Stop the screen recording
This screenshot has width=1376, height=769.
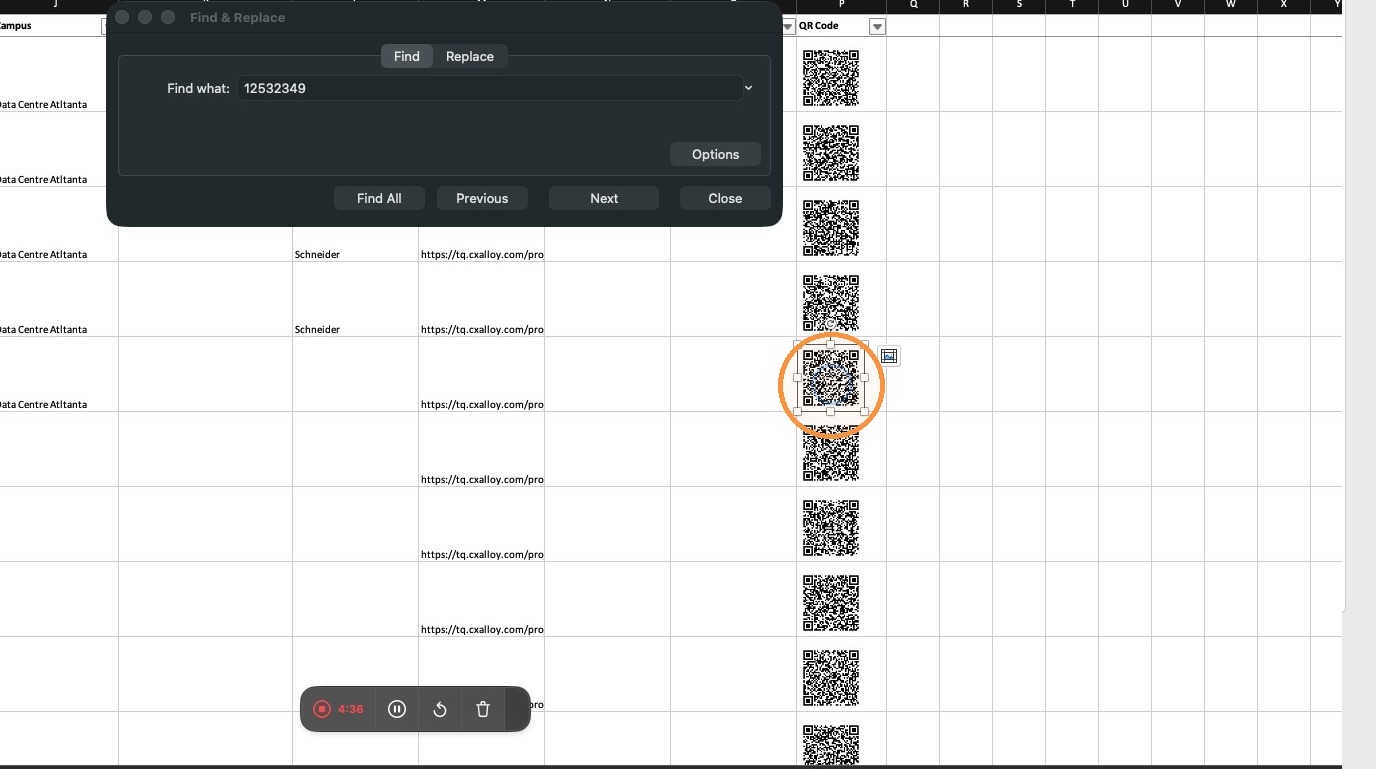click(322, 709)
